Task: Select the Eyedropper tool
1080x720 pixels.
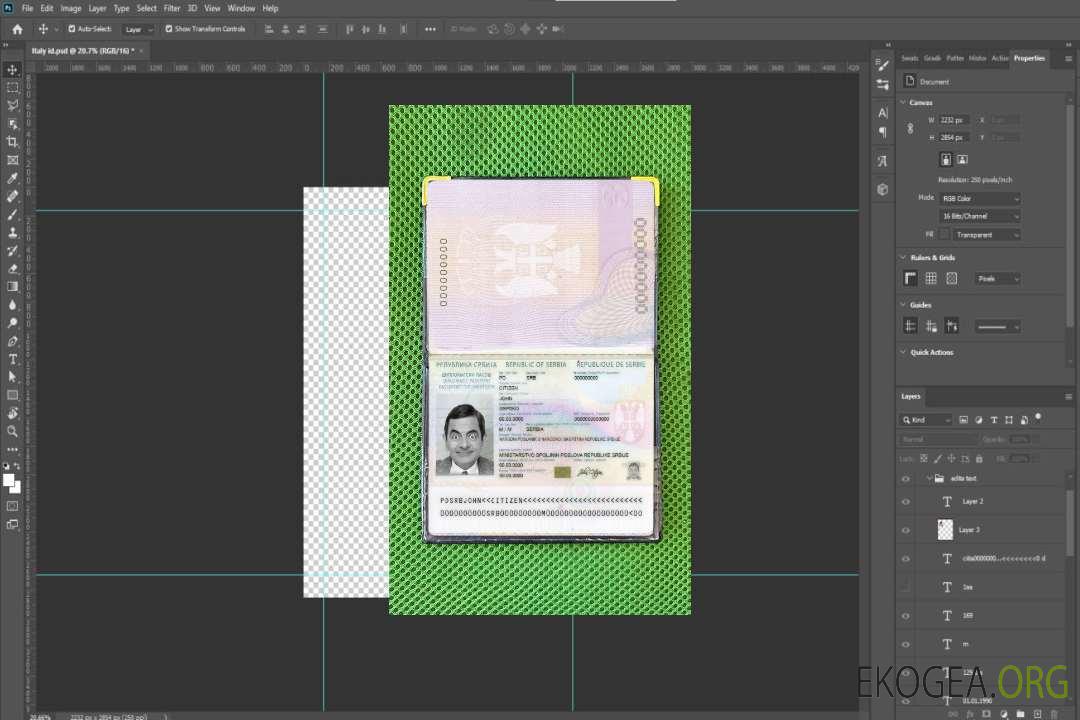Action: [x=12, y=178]
